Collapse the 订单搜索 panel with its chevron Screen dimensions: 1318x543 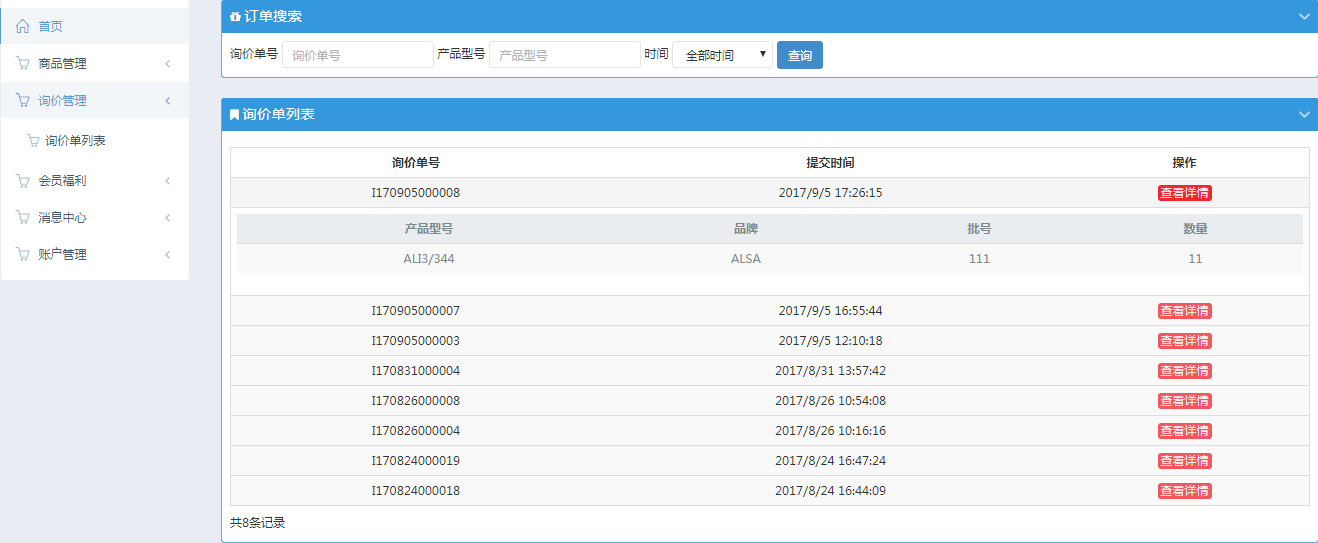click(x=1303, y=17)
